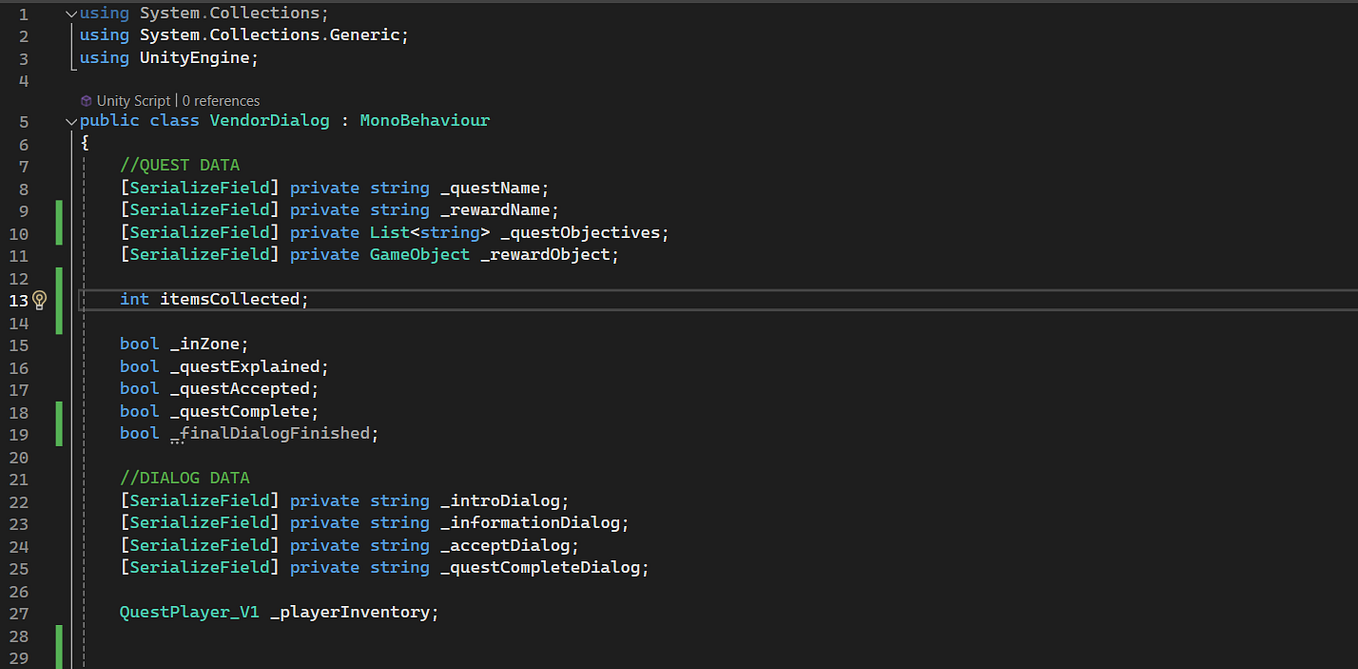Image resolution: width=1358 pixels, height=669 pixels.
Task: Open the 0 references CodeLens link
Action: click(x=221, y=100)
